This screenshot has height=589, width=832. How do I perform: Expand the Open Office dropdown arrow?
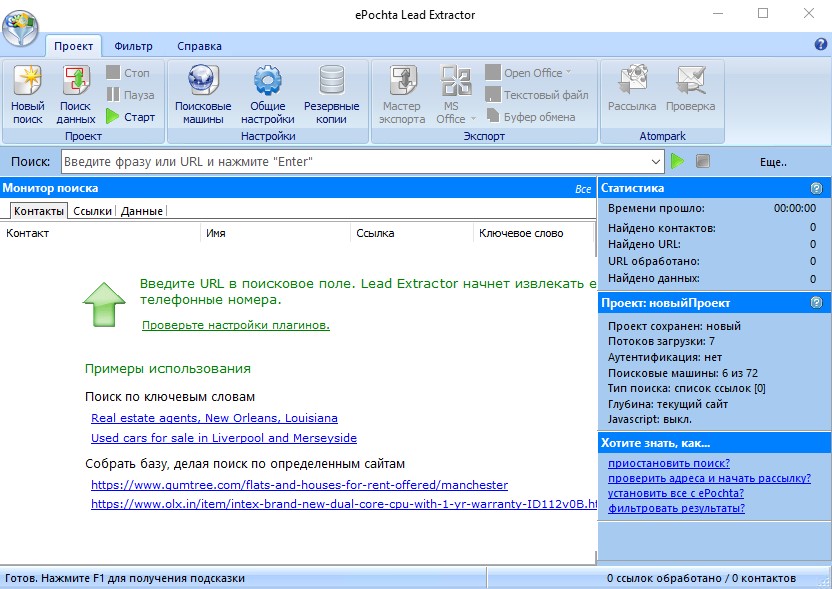click(x=569, y=72)
